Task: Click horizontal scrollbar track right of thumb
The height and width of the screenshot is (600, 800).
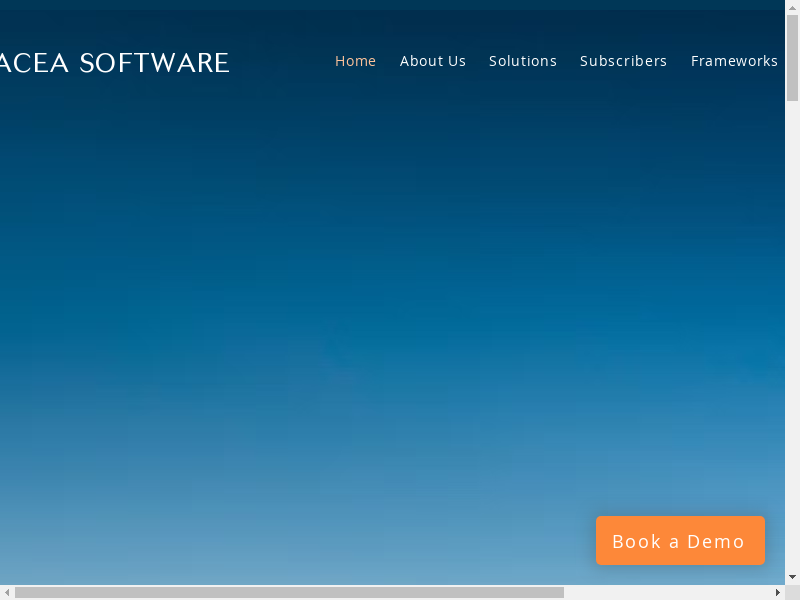Action: coord(668,592)
